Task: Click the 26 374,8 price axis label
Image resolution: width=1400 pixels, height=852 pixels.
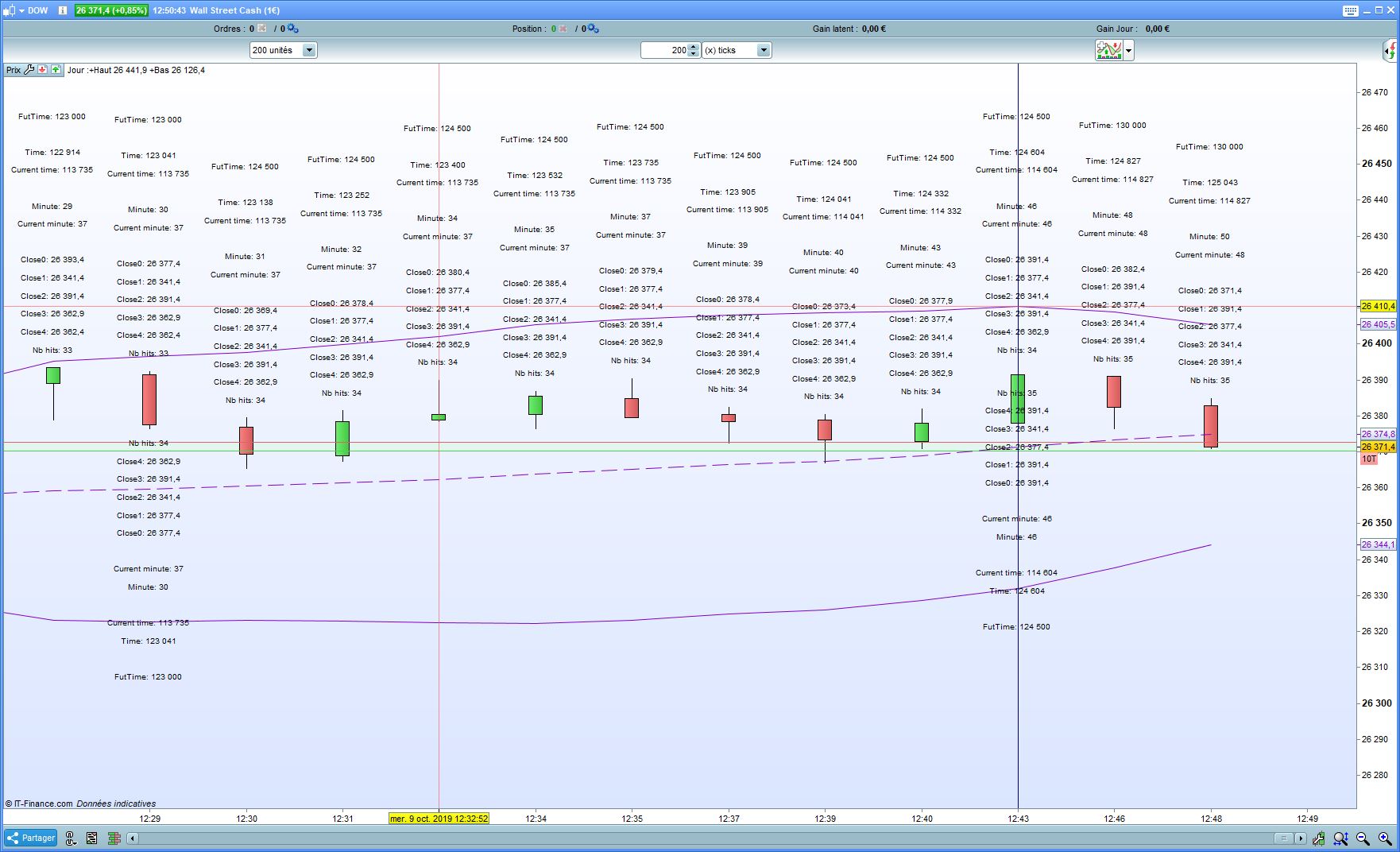Action: pyautogui.click(x=1378, y=434)
